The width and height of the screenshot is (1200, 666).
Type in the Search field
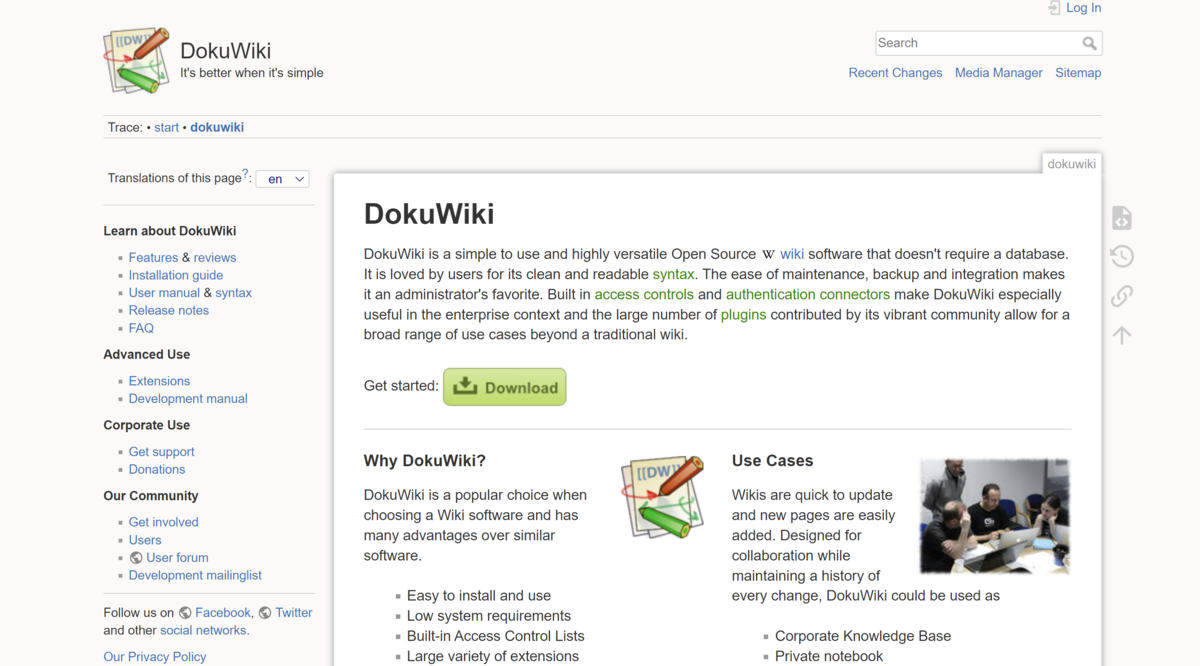[x=977, y=43]
